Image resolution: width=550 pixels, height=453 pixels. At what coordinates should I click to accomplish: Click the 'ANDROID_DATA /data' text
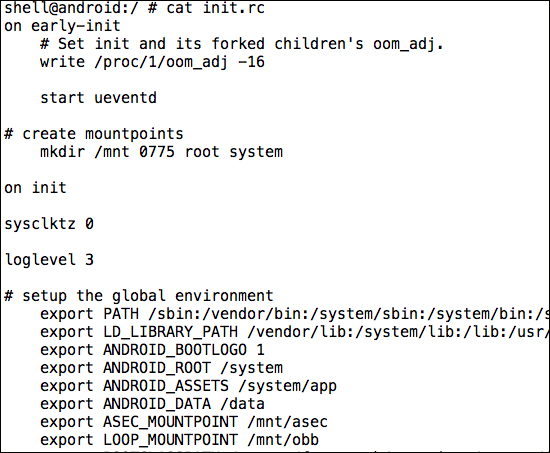(184, 404)
